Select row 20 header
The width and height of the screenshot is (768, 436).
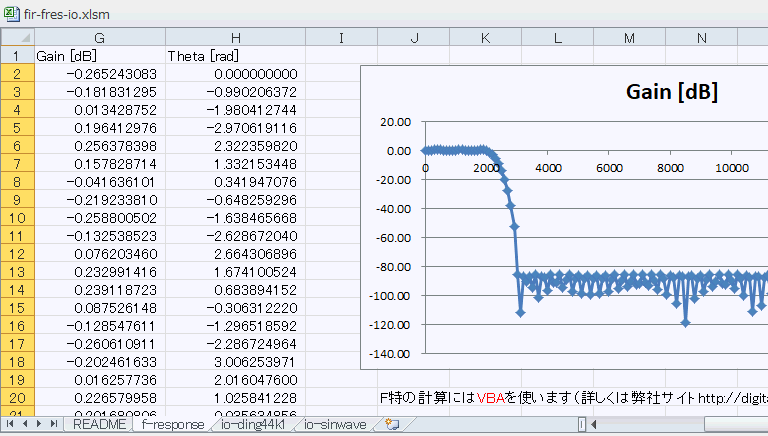click(x=18, y=398)
